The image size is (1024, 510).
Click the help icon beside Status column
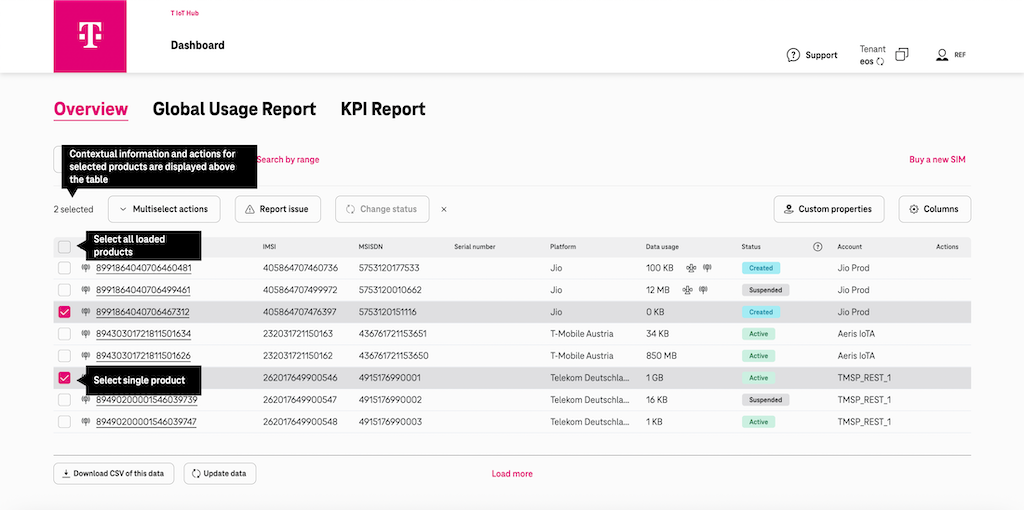point(818,247)
